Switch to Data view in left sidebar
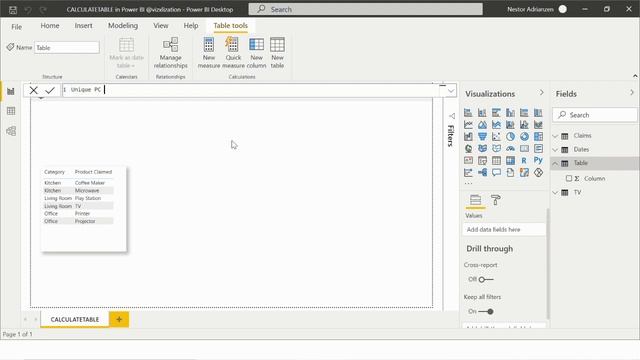This screenshot has width=640, height=360. [x=11, y=111]
